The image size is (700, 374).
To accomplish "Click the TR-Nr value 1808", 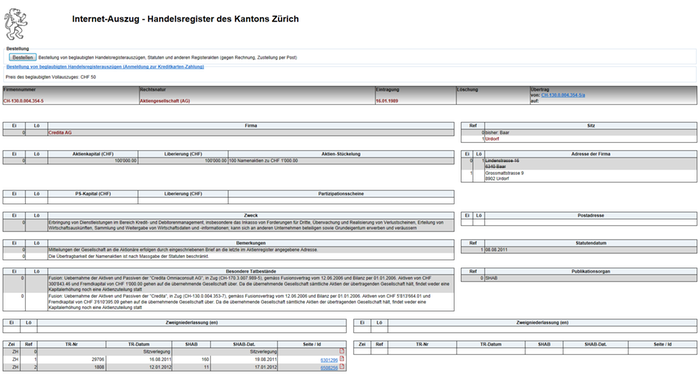I will (99, 367).
